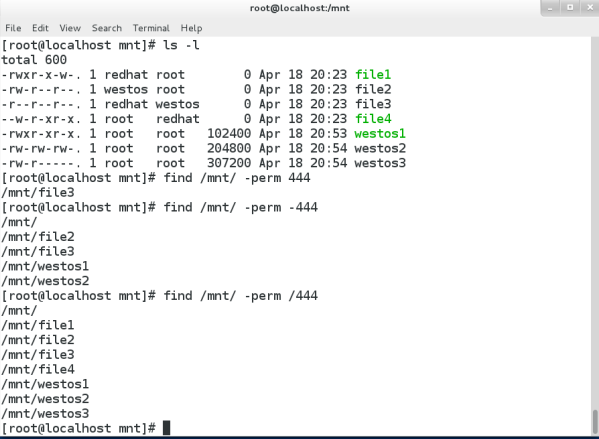Click the 'find /mnt/ -perm 444' command

(237, 178)
